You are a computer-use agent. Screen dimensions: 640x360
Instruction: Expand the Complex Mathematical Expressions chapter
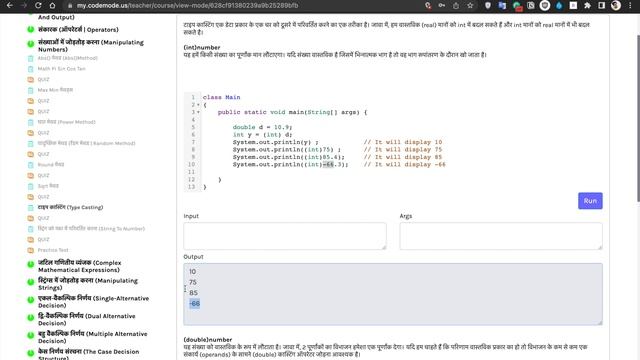tap(80, 266)
